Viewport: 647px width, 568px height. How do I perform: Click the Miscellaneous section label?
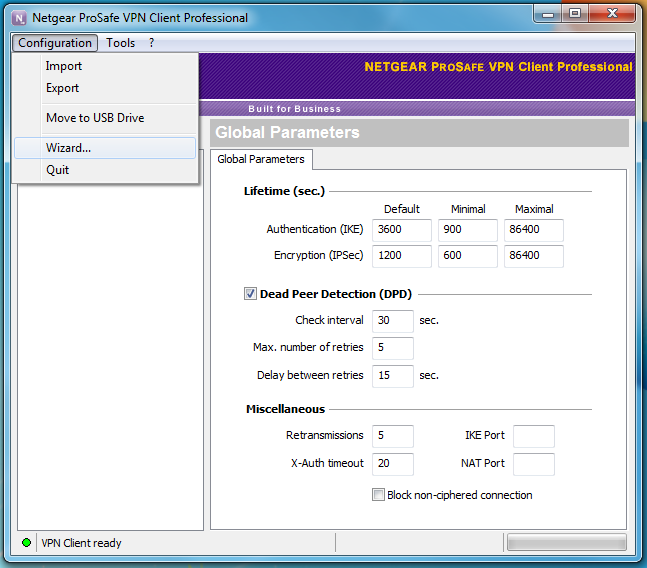pos(286,409)
